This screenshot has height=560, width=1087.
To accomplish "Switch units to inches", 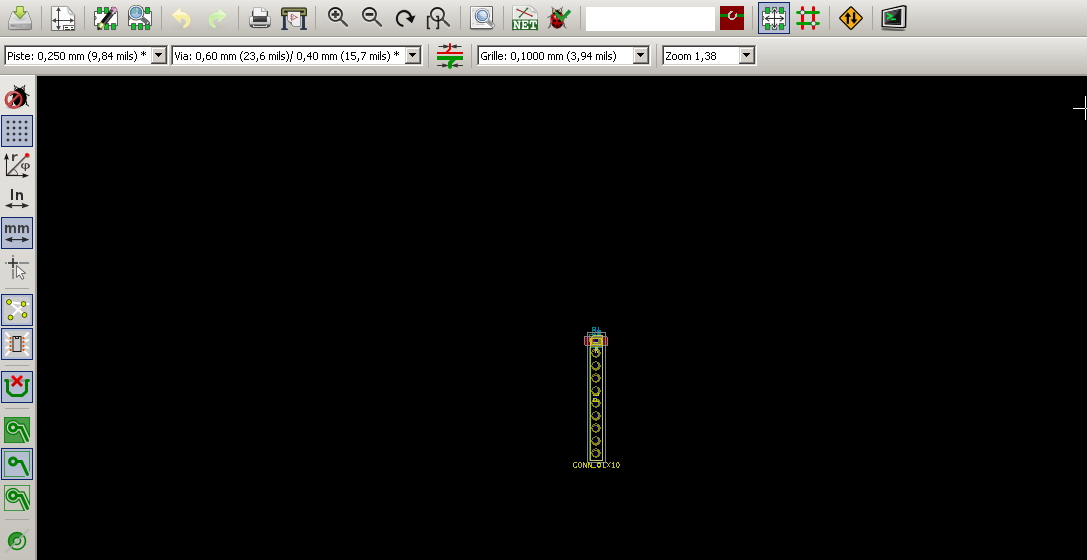I will point(17,199).
